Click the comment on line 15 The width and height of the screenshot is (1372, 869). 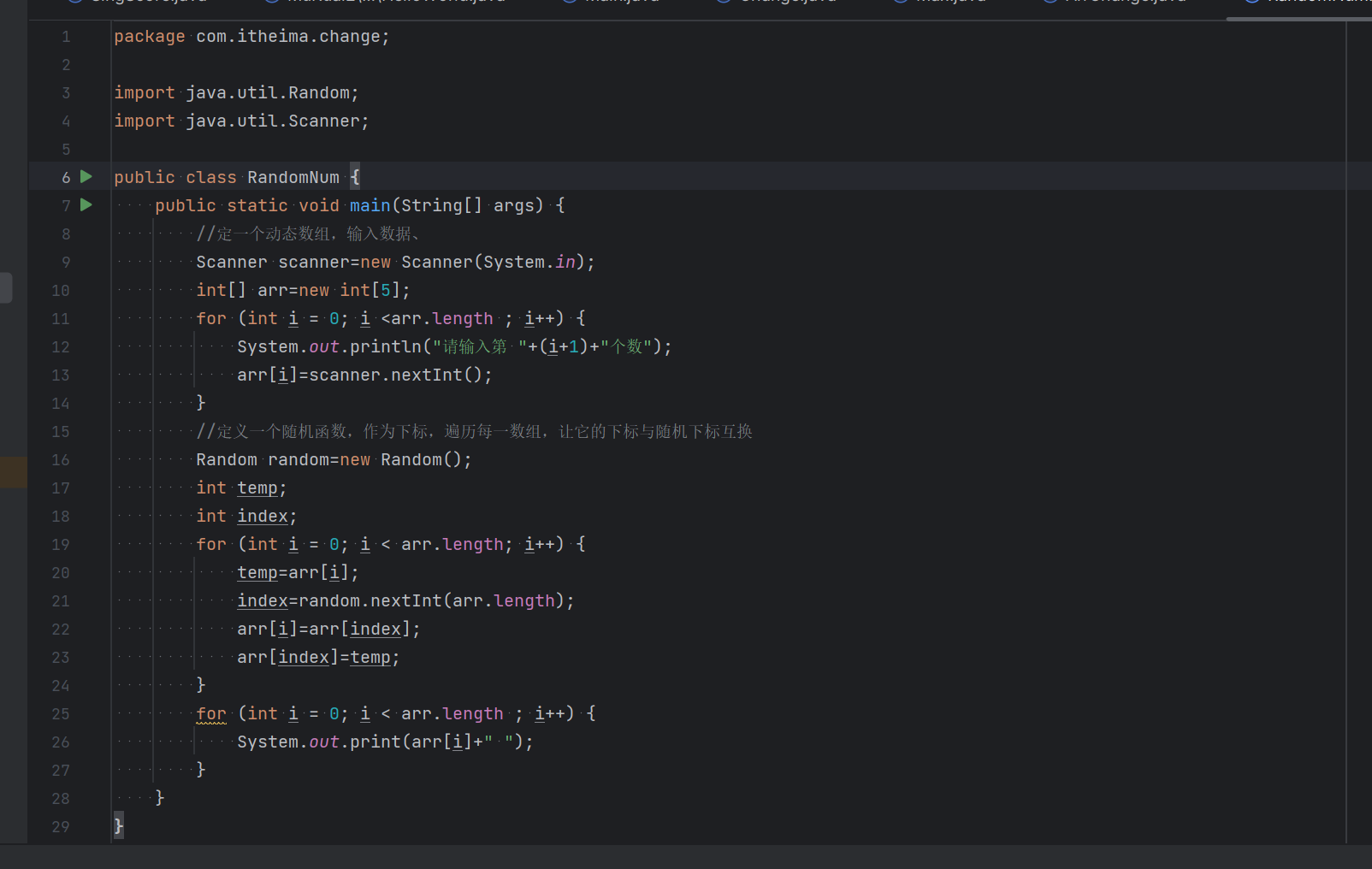tap(475, 432)
